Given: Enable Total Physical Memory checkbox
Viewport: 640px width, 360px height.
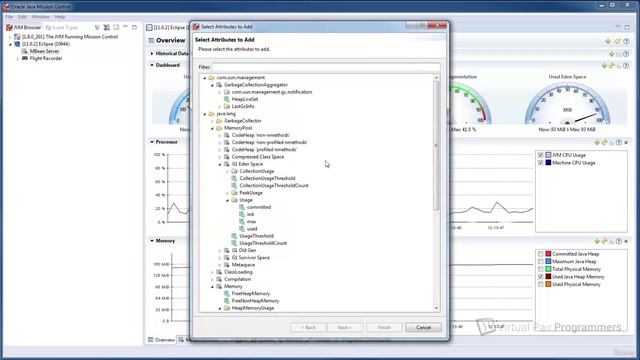Looking at the screenshot, I should coord(540,269).
